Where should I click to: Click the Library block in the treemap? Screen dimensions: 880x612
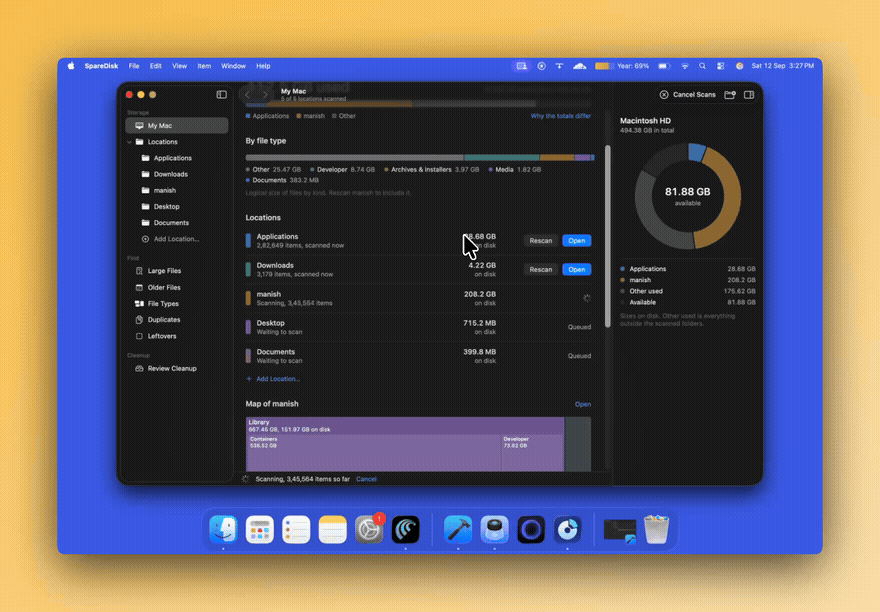coord(404,426)
